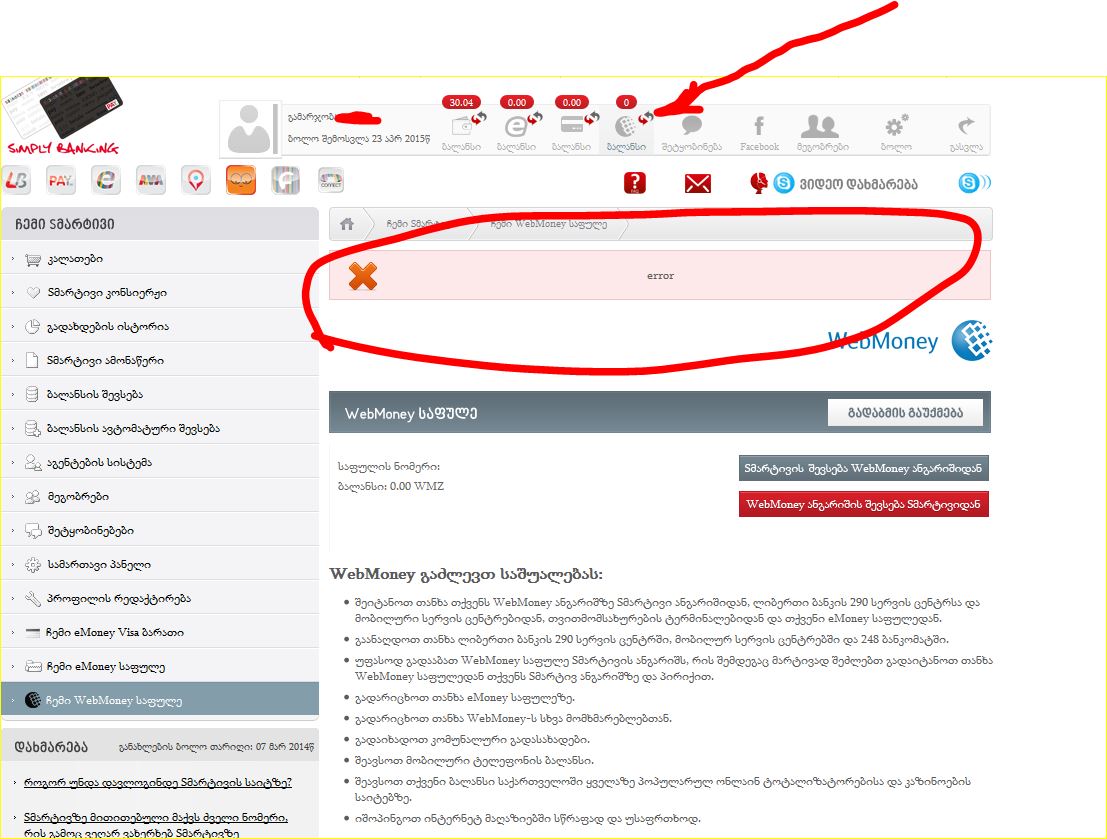This screenshot has width=1107, height=839.
Task: Open შეტყობინებები row in the sidebar menu
Action: (x=160, y=530)
